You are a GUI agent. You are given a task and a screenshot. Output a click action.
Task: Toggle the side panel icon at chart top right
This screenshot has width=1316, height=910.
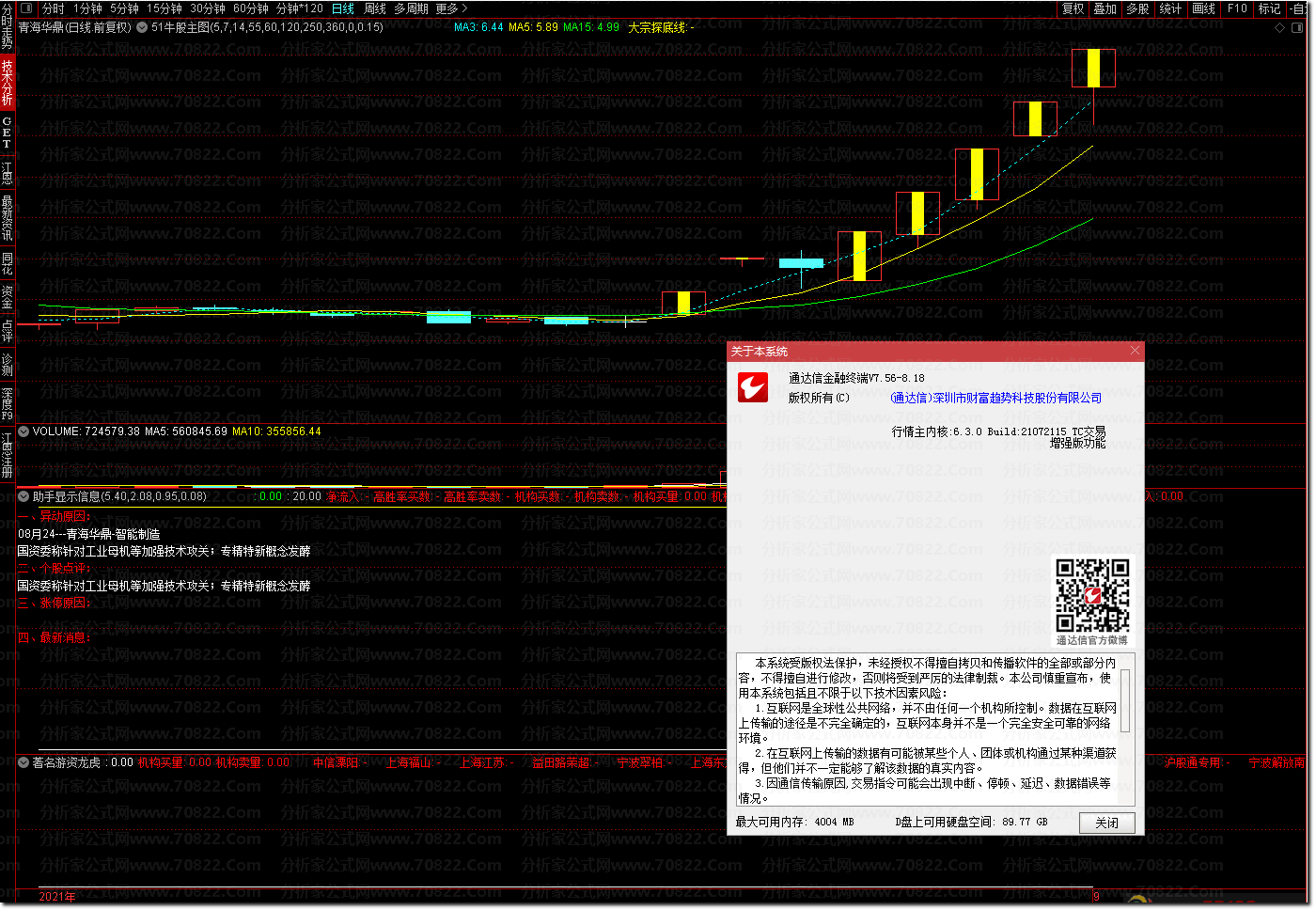[x=1296, y=28]
